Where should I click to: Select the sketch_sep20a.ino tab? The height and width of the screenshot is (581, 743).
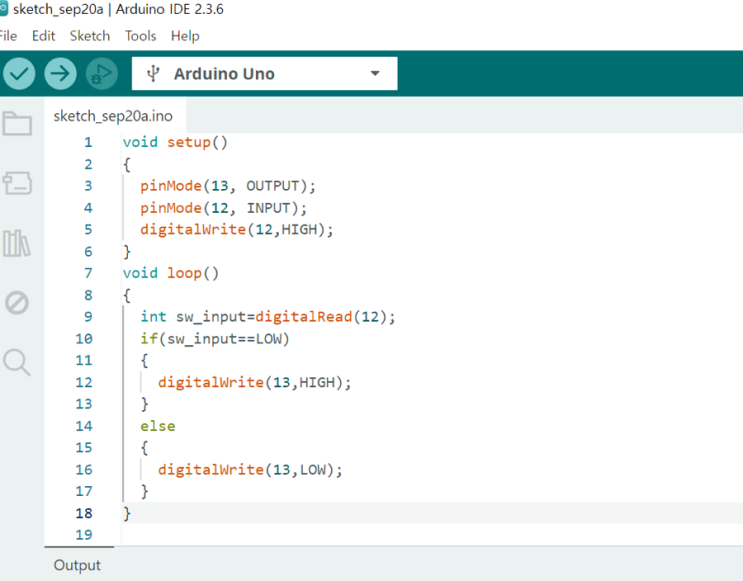[113, 116]
